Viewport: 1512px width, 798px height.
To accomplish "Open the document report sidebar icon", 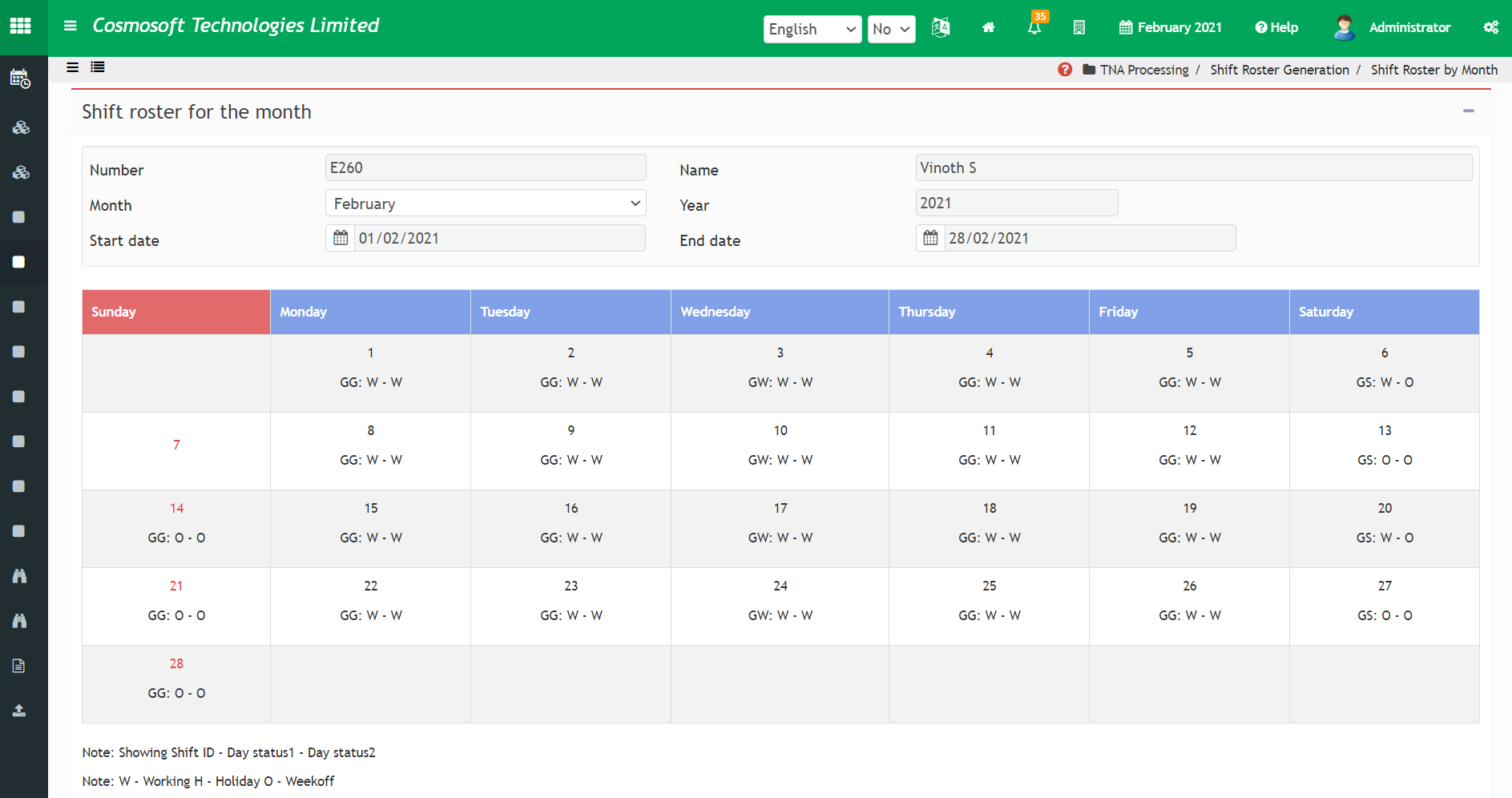I will 19,666.
